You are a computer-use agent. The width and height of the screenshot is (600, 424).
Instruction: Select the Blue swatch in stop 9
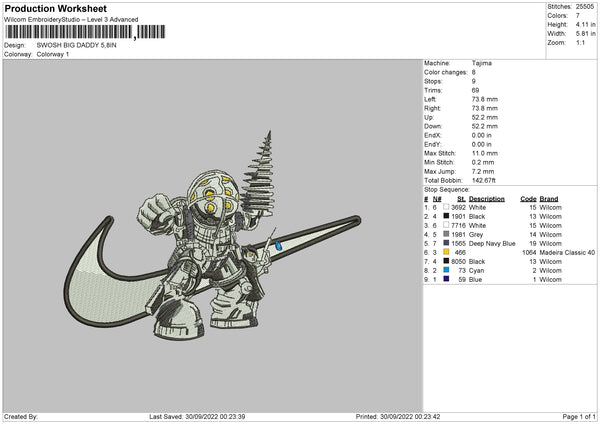click(x=446, y=279)
